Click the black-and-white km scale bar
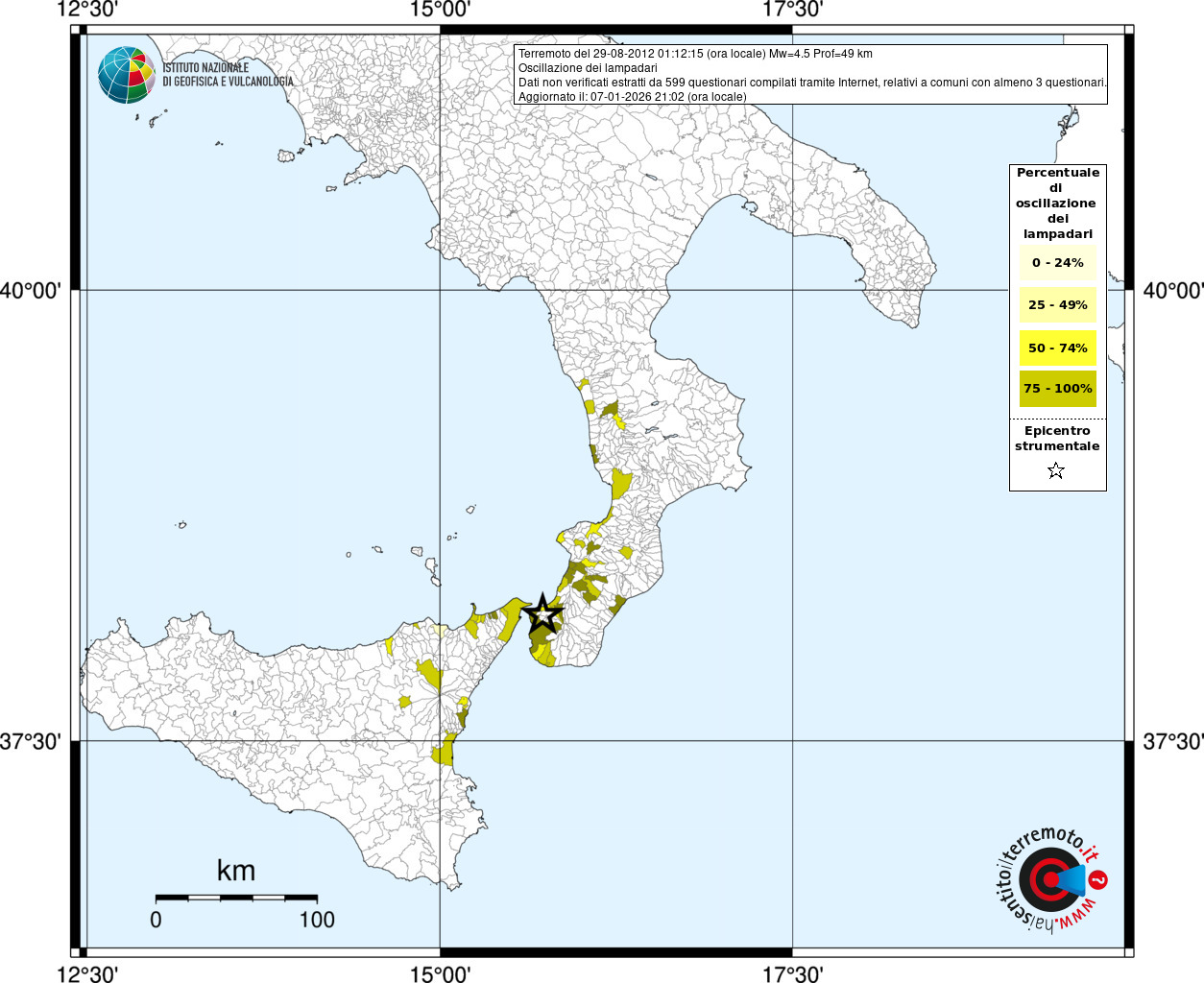Image resolution: width=1204 pixels, height=983 pixels. (x=236, y=898)
